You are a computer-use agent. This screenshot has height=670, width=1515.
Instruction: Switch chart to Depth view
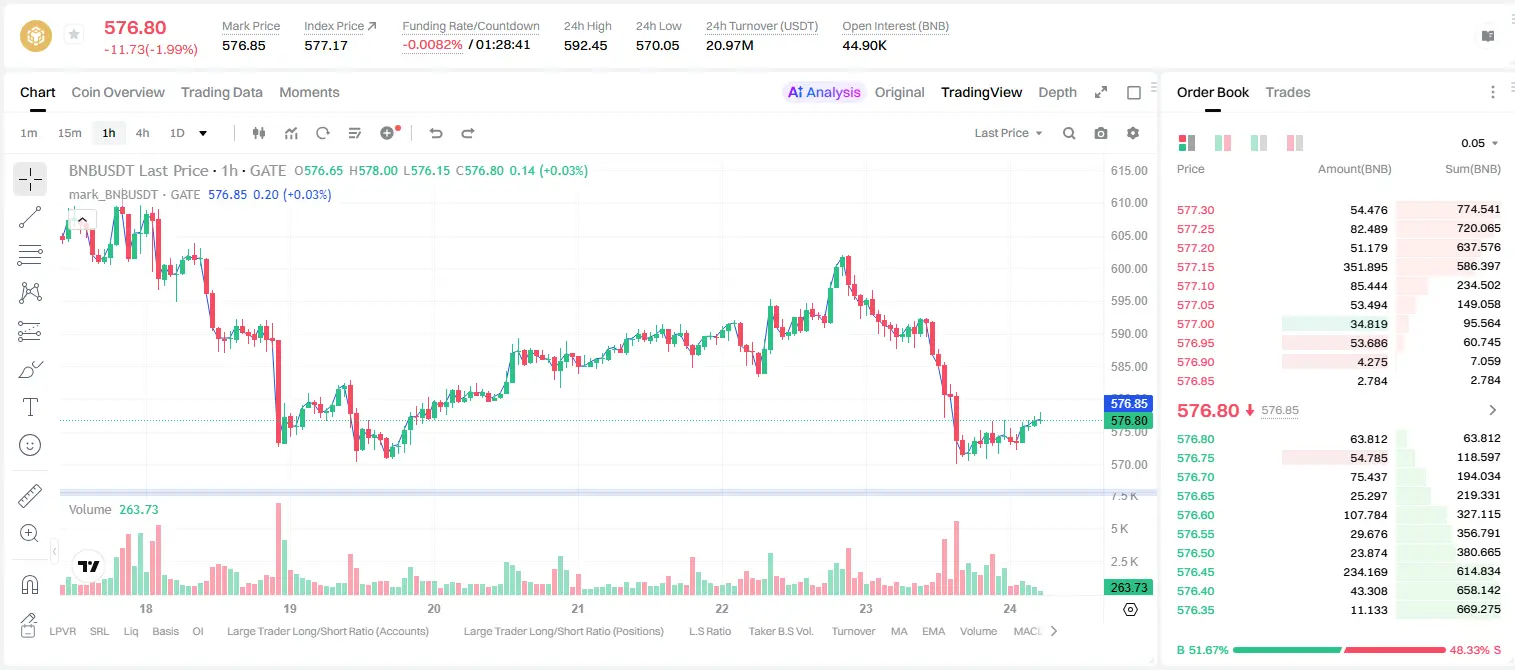(x=1057, y=92)
